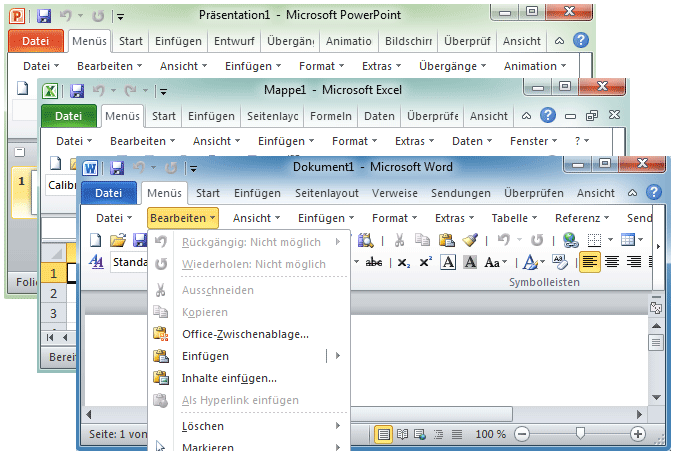Screen dimensions: 680x460
Task: Select Office-Zwischenablage from the Bearbeiten menu
Action: tap(245, 334)
